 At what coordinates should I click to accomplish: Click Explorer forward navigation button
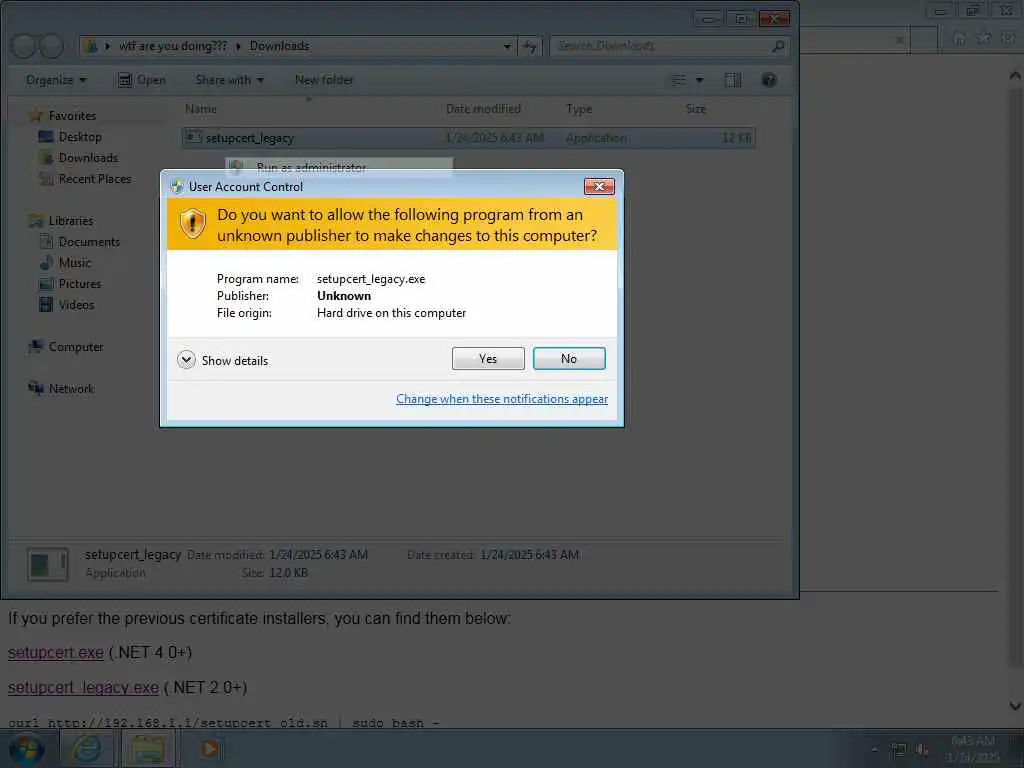52,46
